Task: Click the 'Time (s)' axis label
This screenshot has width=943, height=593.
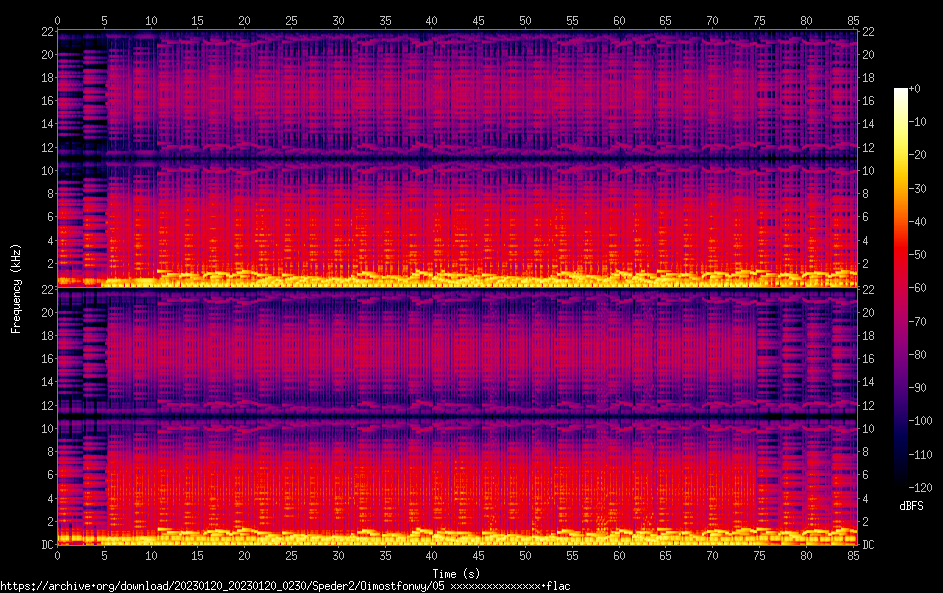Action: click(456, 573)
